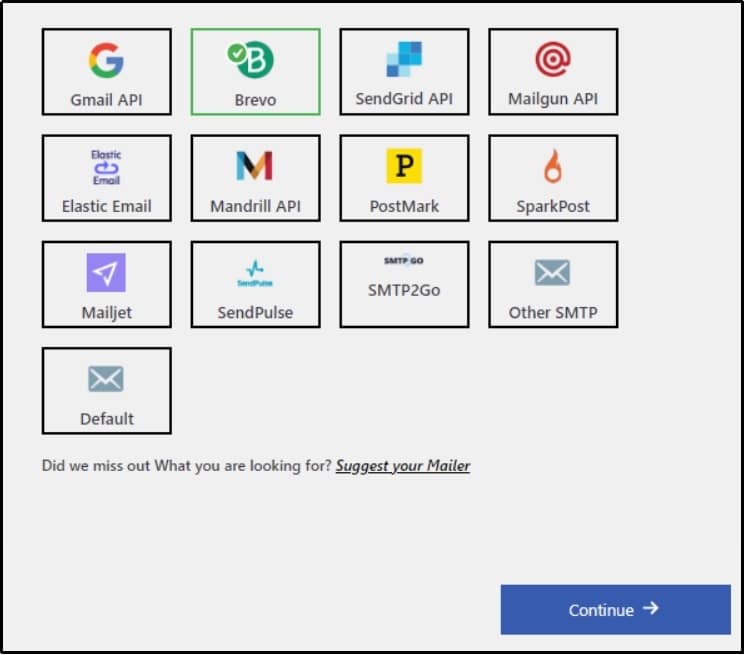The width and height of the screenshot is (745, 655).
Task: Click the SparkPost label text
Action: (553, 207)
